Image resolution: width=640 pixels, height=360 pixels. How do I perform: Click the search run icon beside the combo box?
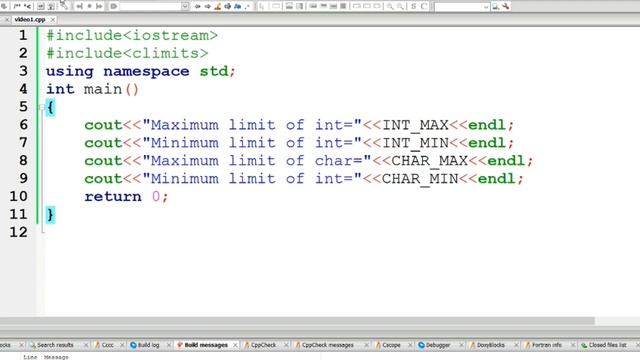click(x=495, y=6)
